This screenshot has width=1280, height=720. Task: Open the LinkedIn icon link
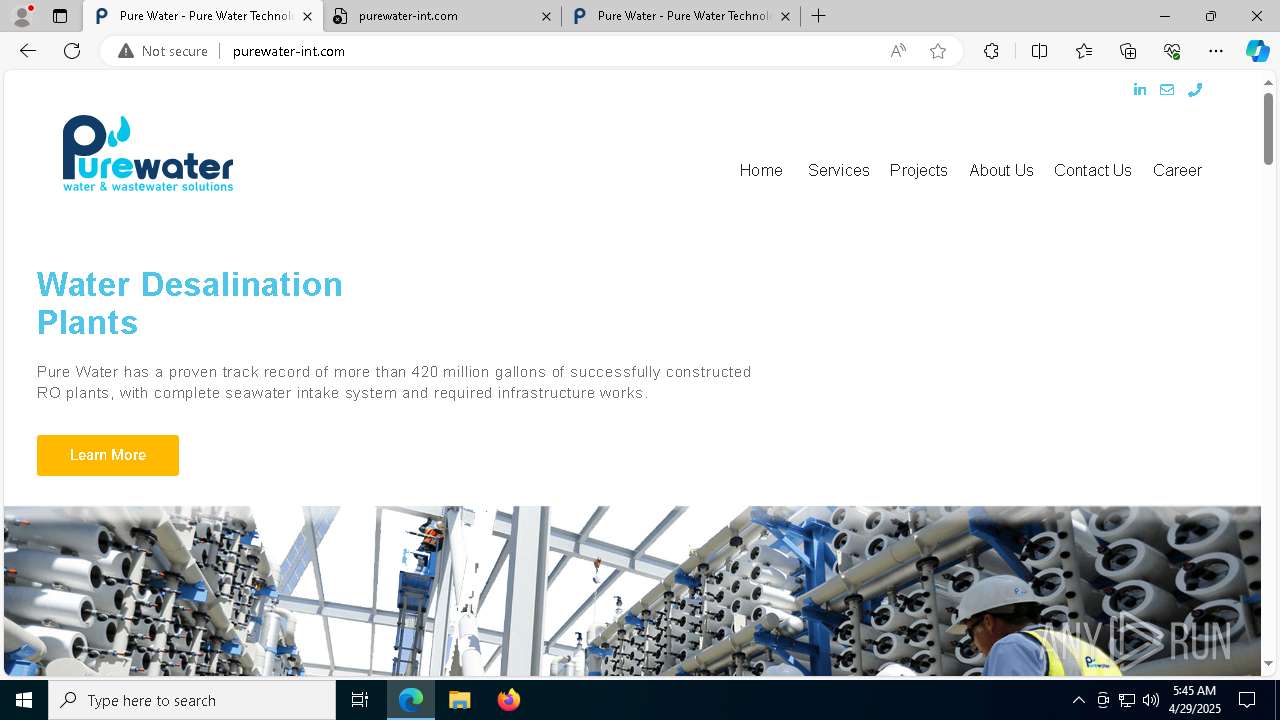[1140, 90]
